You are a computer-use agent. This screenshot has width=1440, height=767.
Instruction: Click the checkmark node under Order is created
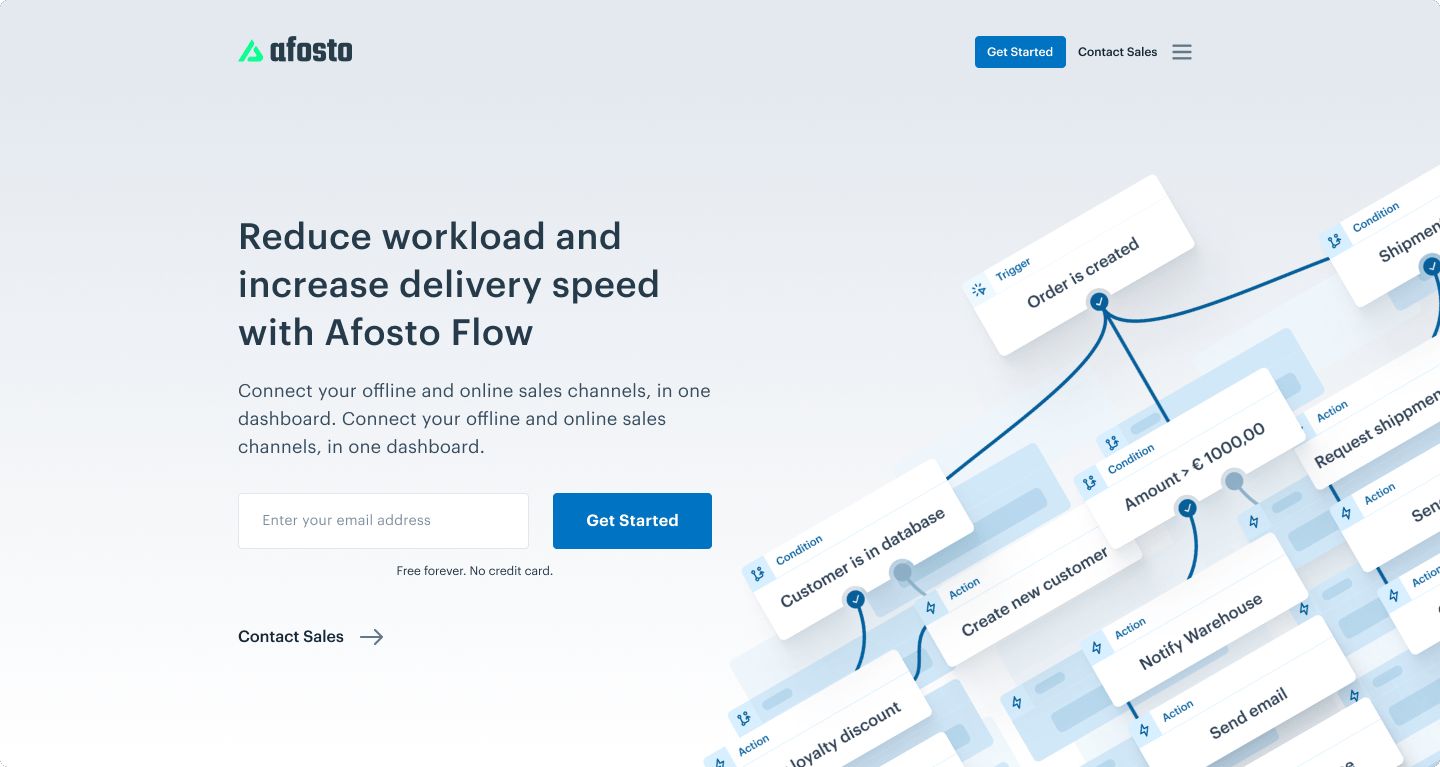click(1099, 301)
